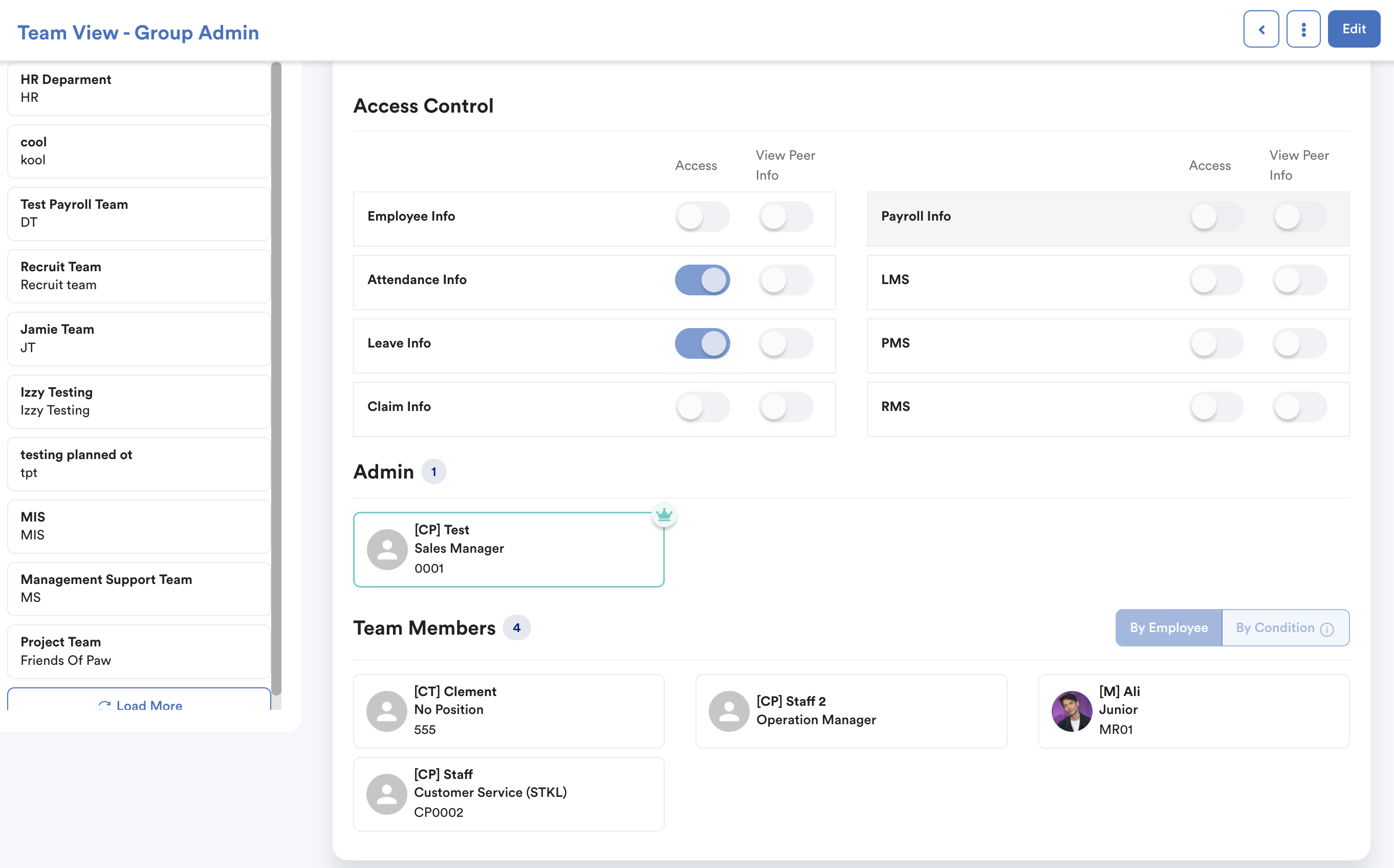Click the [CP] Test admin avatar icon
The image size is (1394, 868).
387,549
